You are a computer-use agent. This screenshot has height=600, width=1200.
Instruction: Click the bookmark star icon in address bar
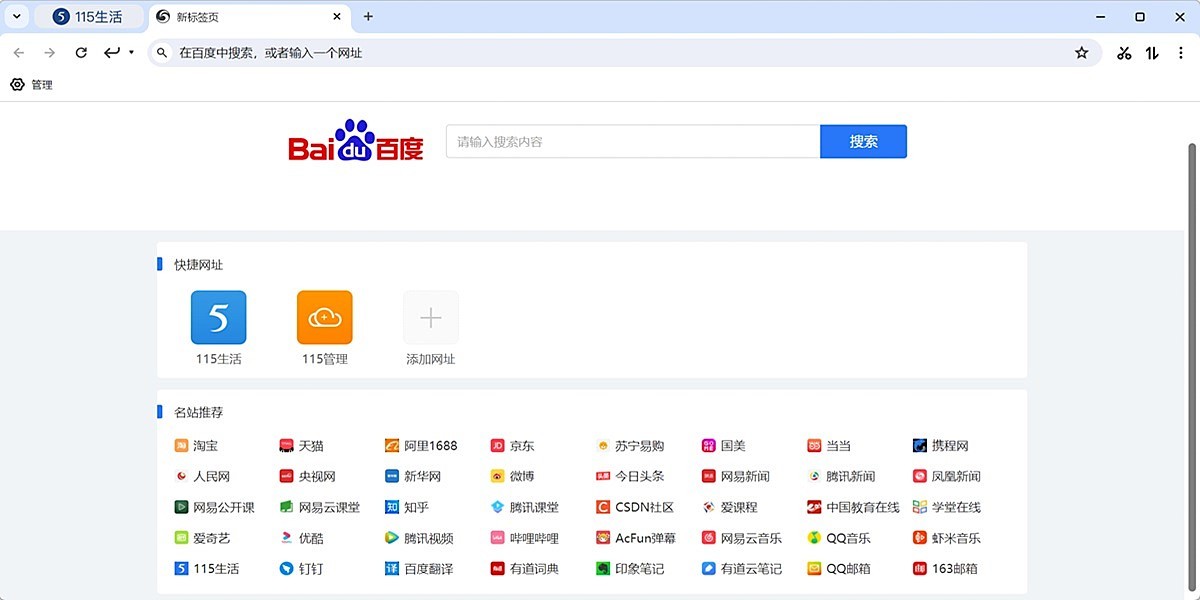coord(1081,53)
